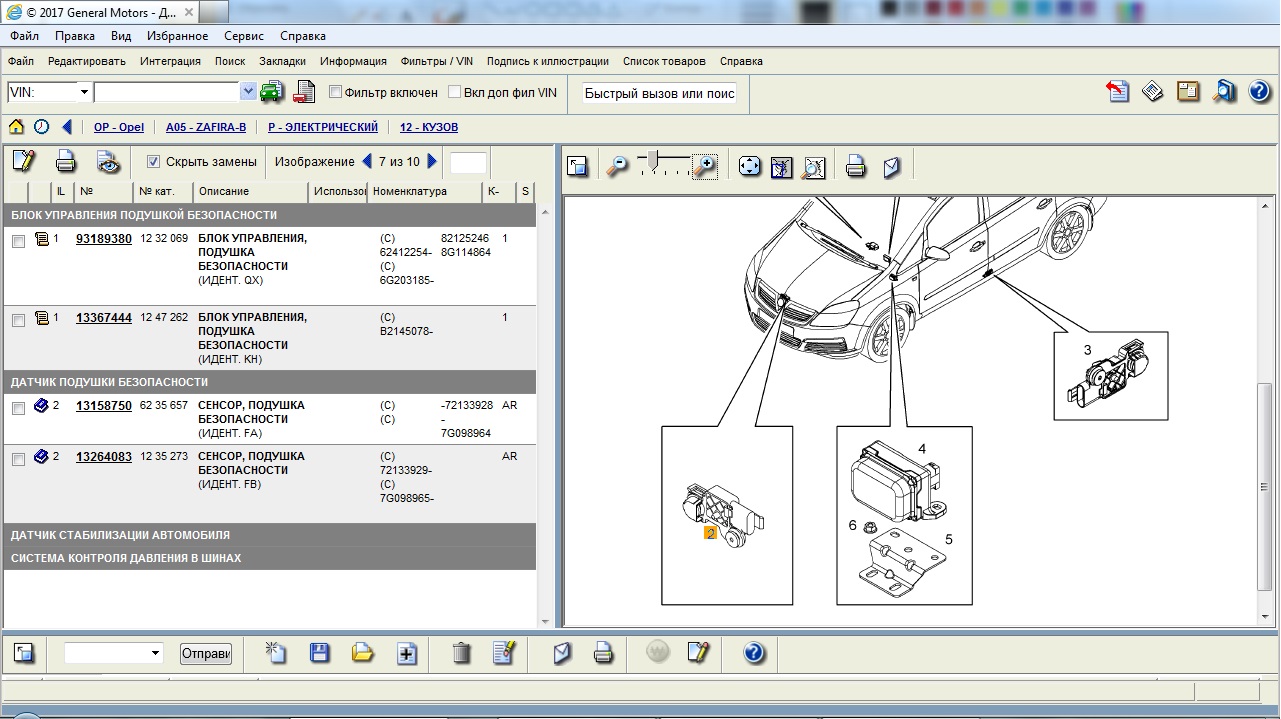Image resolution: width=1281 pixels, height=719 pixels.
Task: Click the zoom in magnifier icon
Action: [x=705, y=166]
